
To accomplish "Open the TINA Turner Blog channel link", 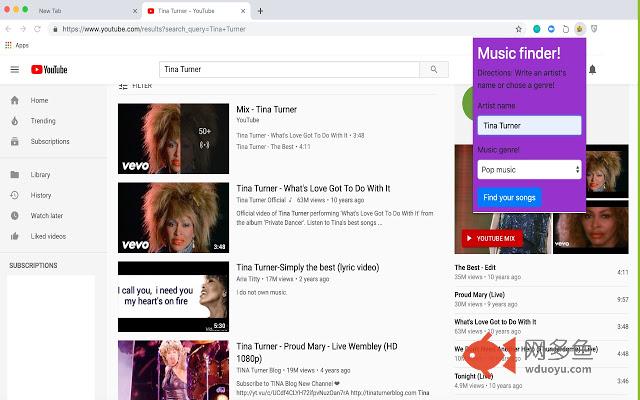I will point(259,371).
